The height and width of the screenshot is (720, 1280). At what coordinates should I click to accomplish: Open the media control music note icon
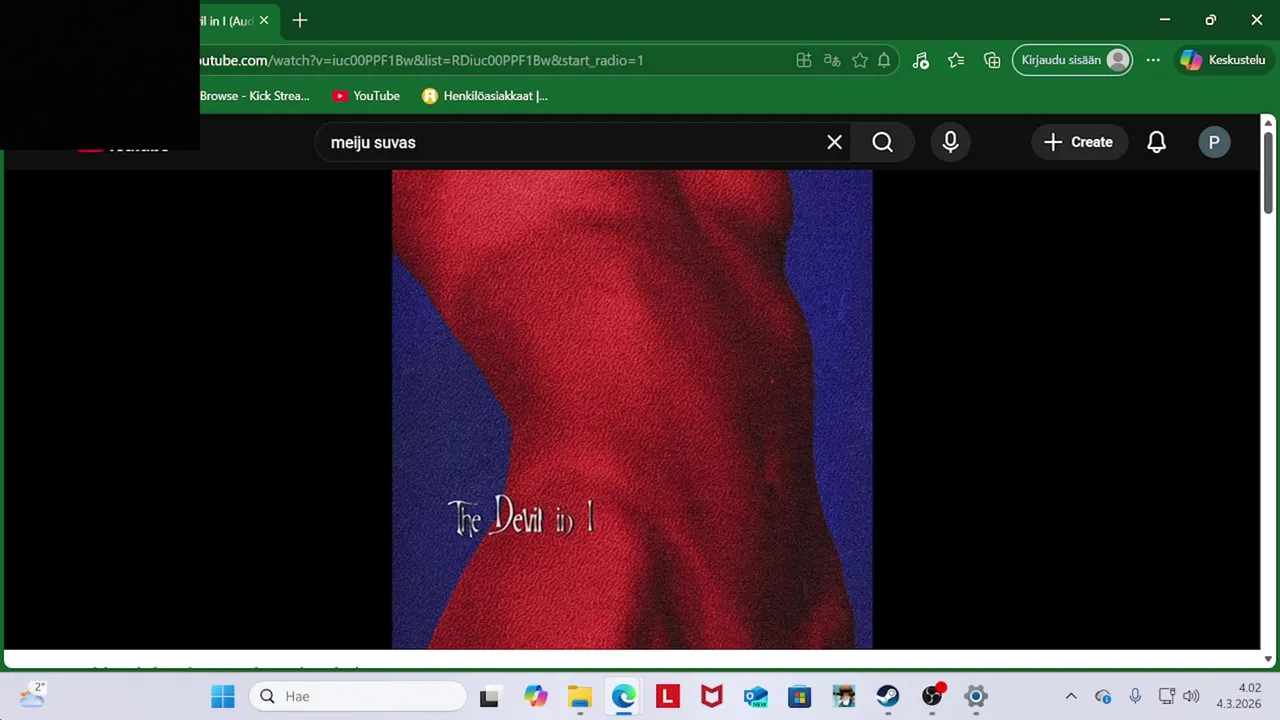(921, 60)
